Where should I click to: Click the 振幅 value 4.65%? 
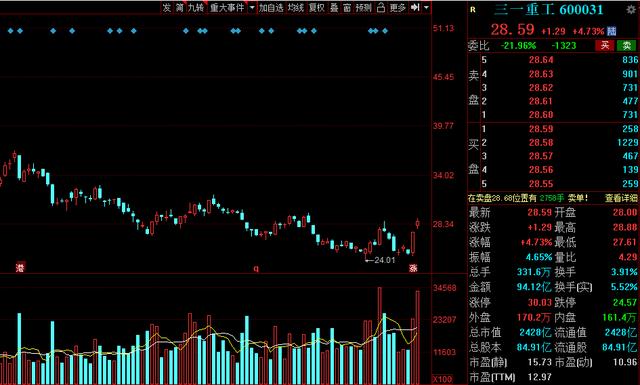(x=538, y=257)
